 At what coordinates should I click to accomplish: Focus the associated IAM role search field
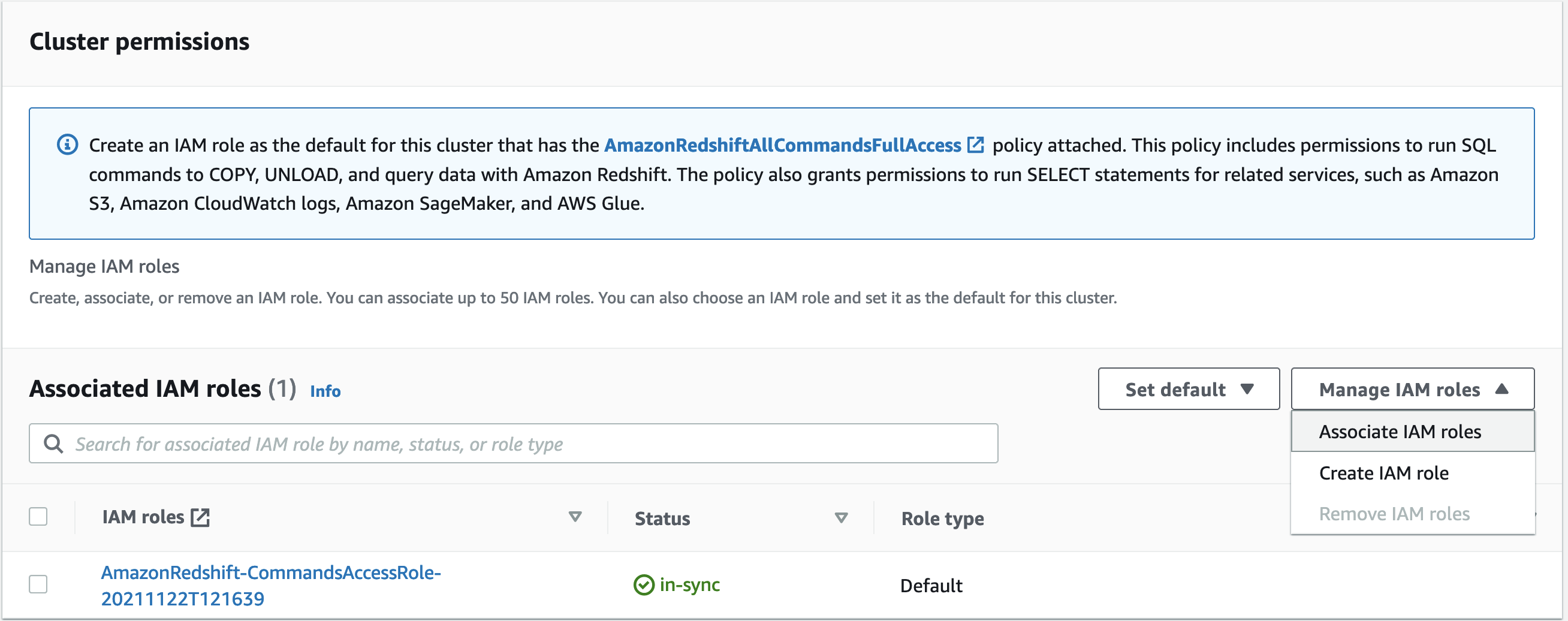click(x=523, y=444)
